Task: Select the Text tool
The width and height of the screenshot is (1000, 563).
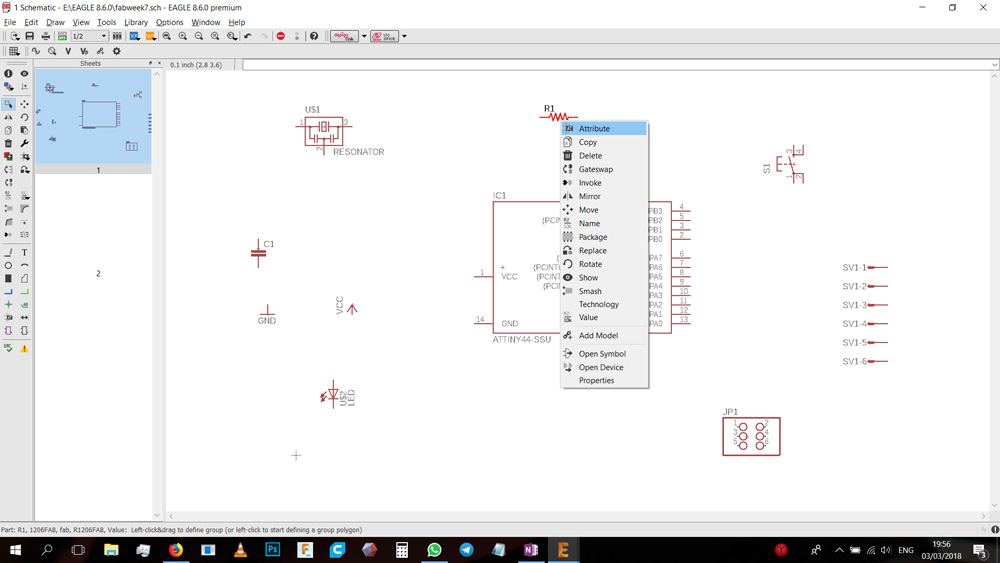Action: click(24, 252)
